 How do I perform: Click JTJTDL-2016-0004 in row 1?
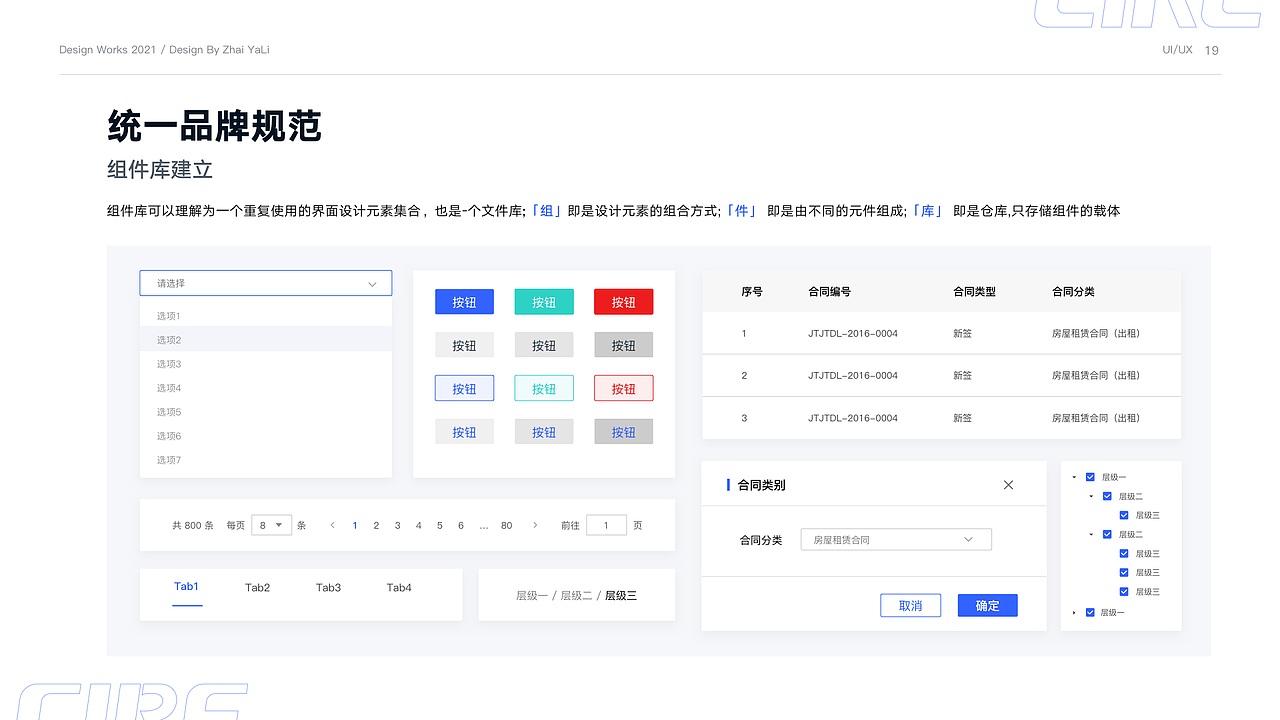coord(853,333)
